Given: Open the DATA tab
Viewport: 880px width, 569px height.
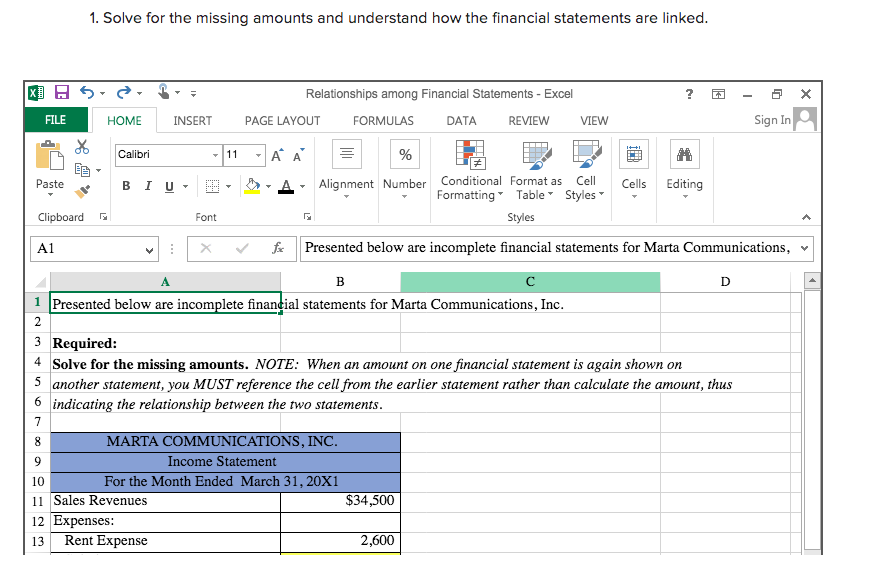Looking at the screenshot, I should tap(461, 121).
